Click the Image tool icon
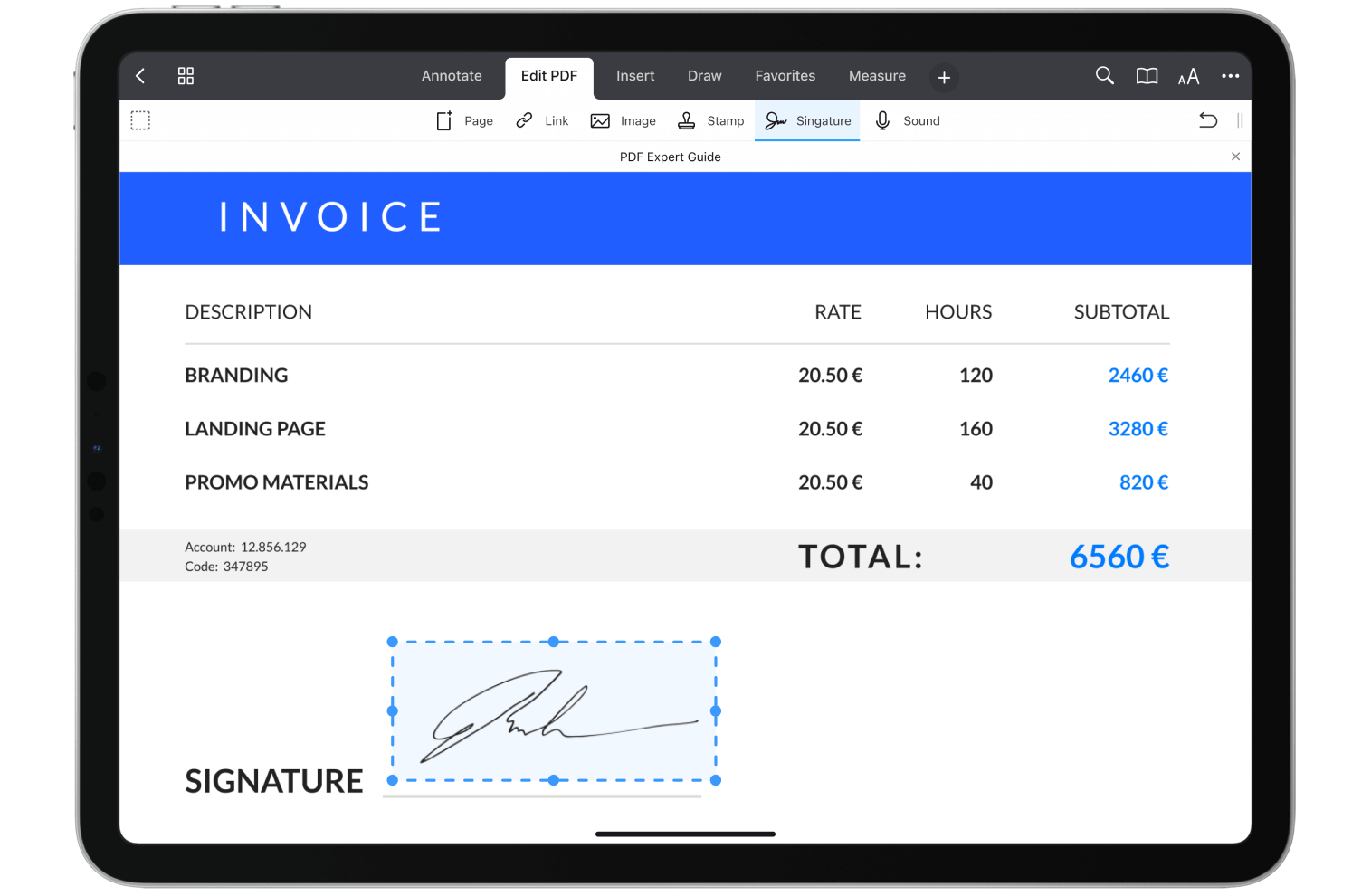Viewport: 1371px width, 896px height. coord(600,120)
